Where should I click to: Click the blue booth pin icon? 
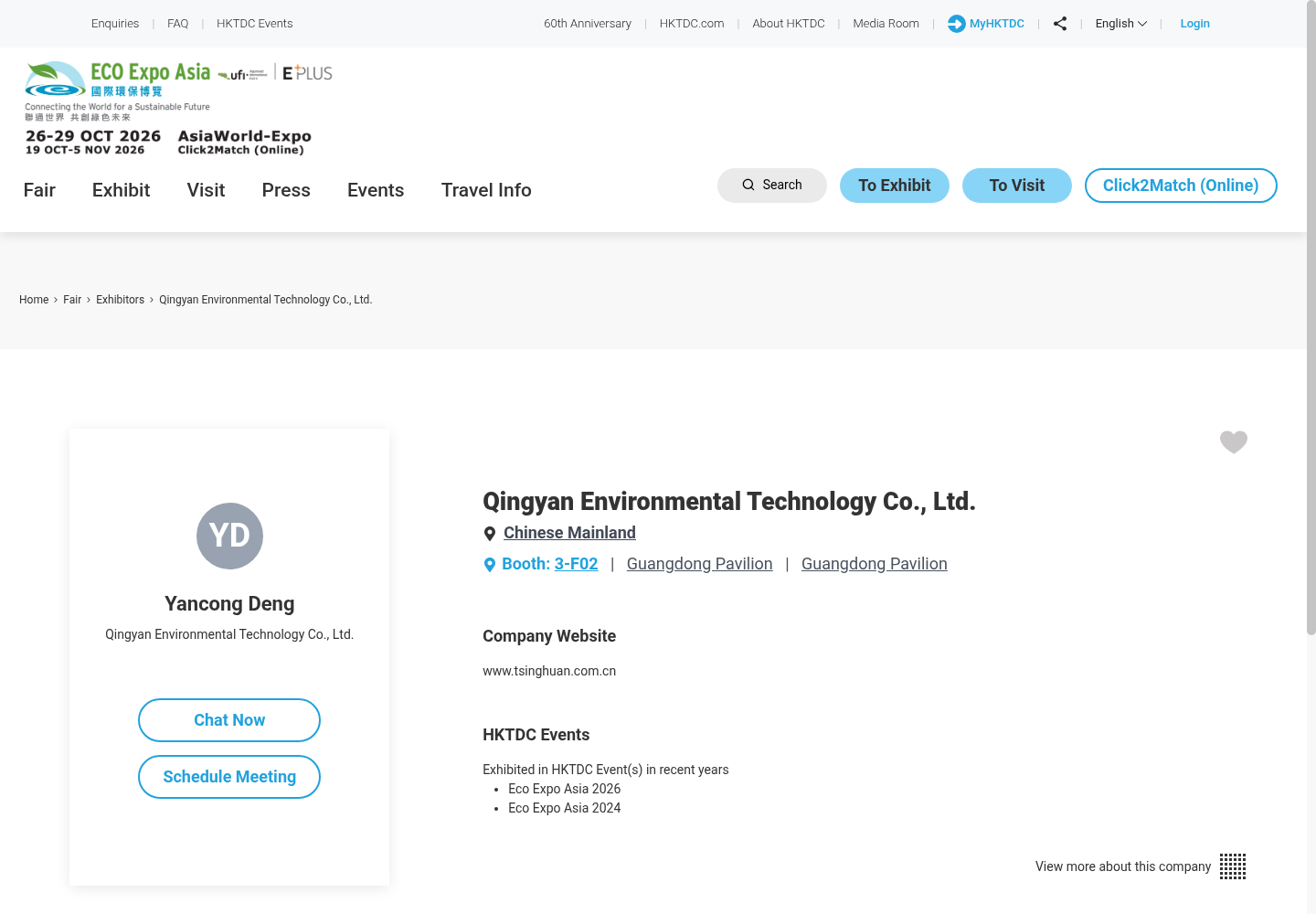[490, 565]
